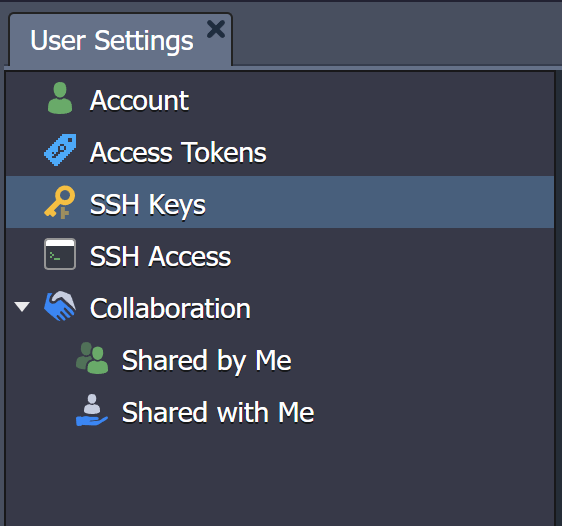Open the Account settings item

pos(139,101)
